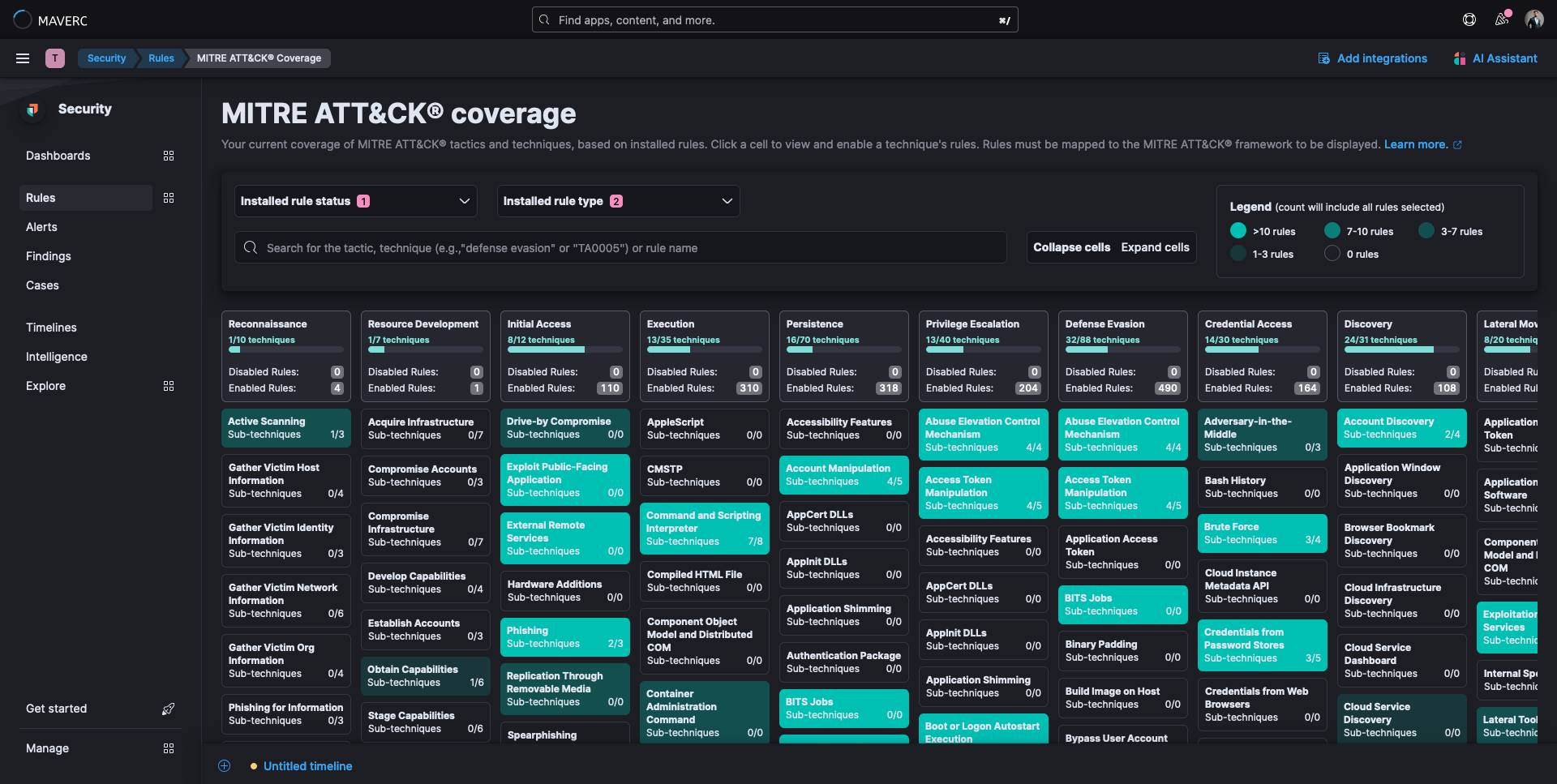Click the Security app logo icon
1557x784 pixels.
pos(32,109)
